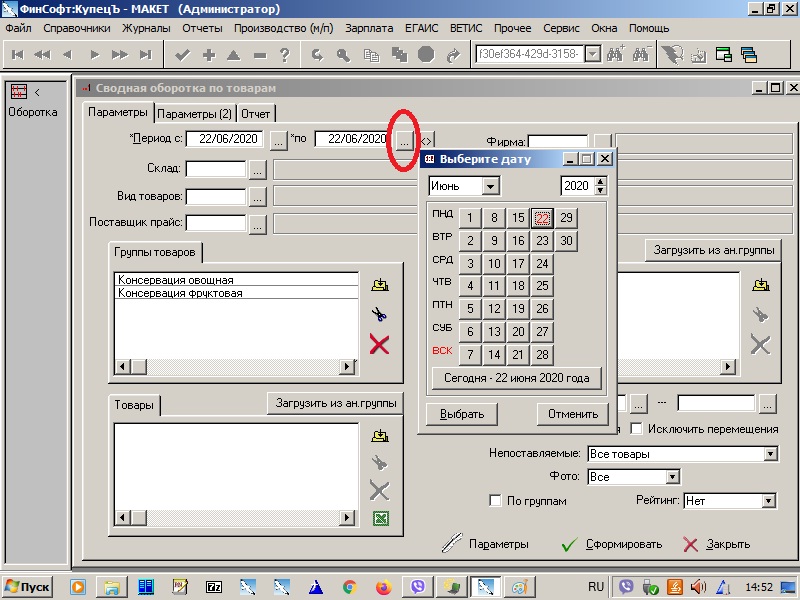Open the Справочники menu

coord(77,28)
